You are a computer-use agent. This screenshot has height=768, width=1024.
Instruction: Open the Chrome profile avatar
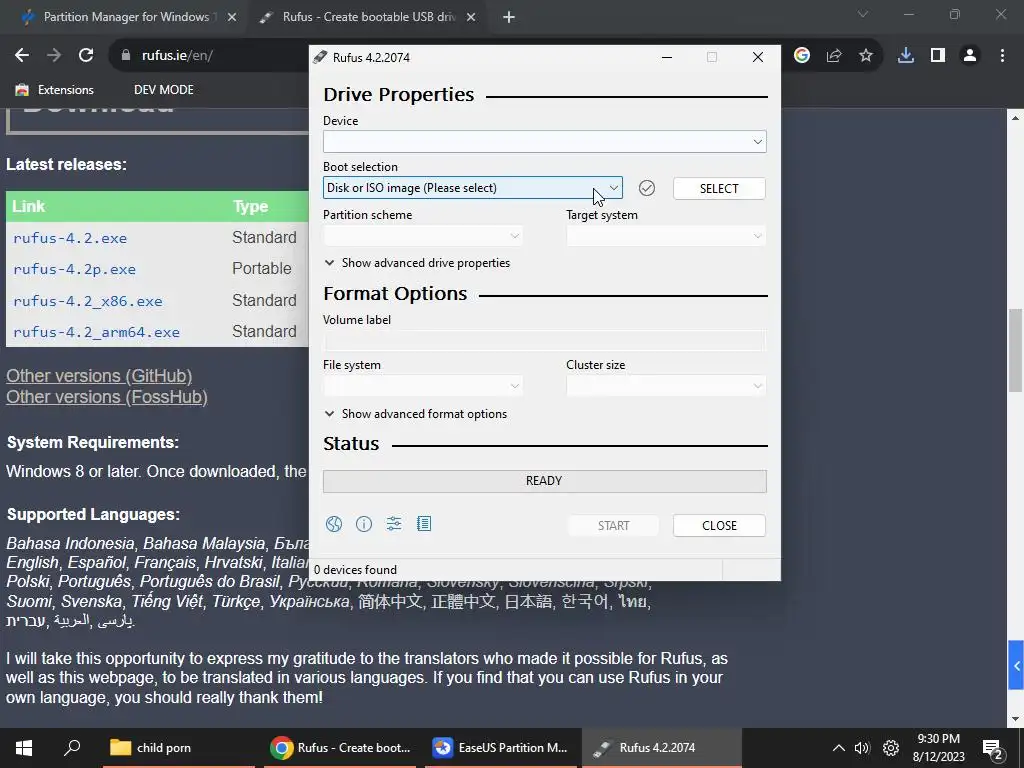point(970,56)
